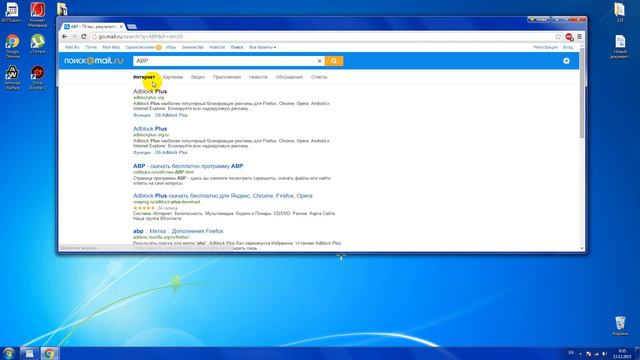The height and width of the screenshot is (360, 640).
Task: Open the folder icon beside Connect Manager
Action: click(62, 9)
